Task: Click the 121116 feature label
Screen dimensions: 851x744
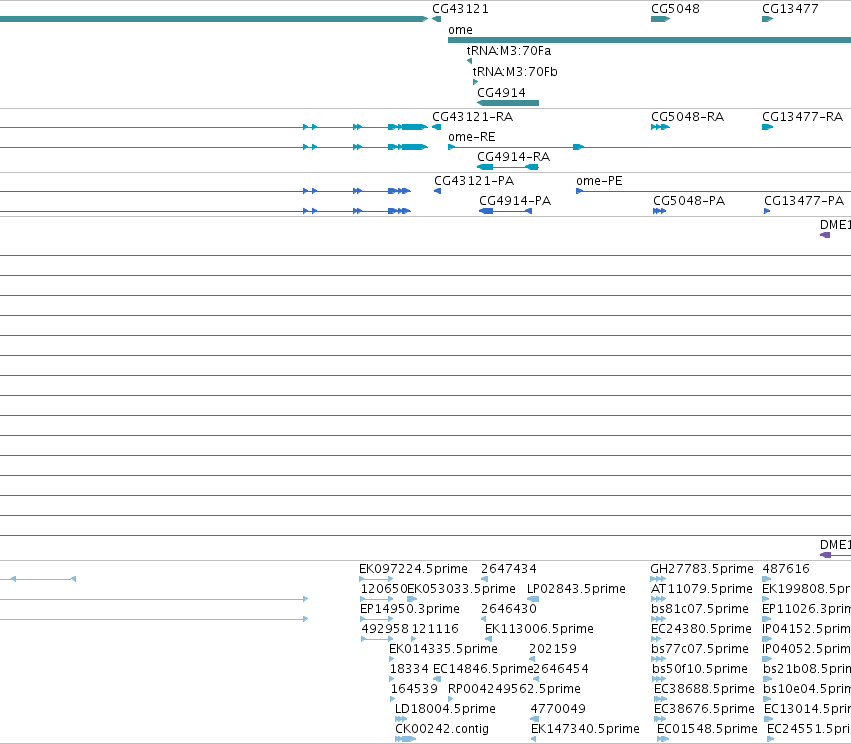Action: 435,629
